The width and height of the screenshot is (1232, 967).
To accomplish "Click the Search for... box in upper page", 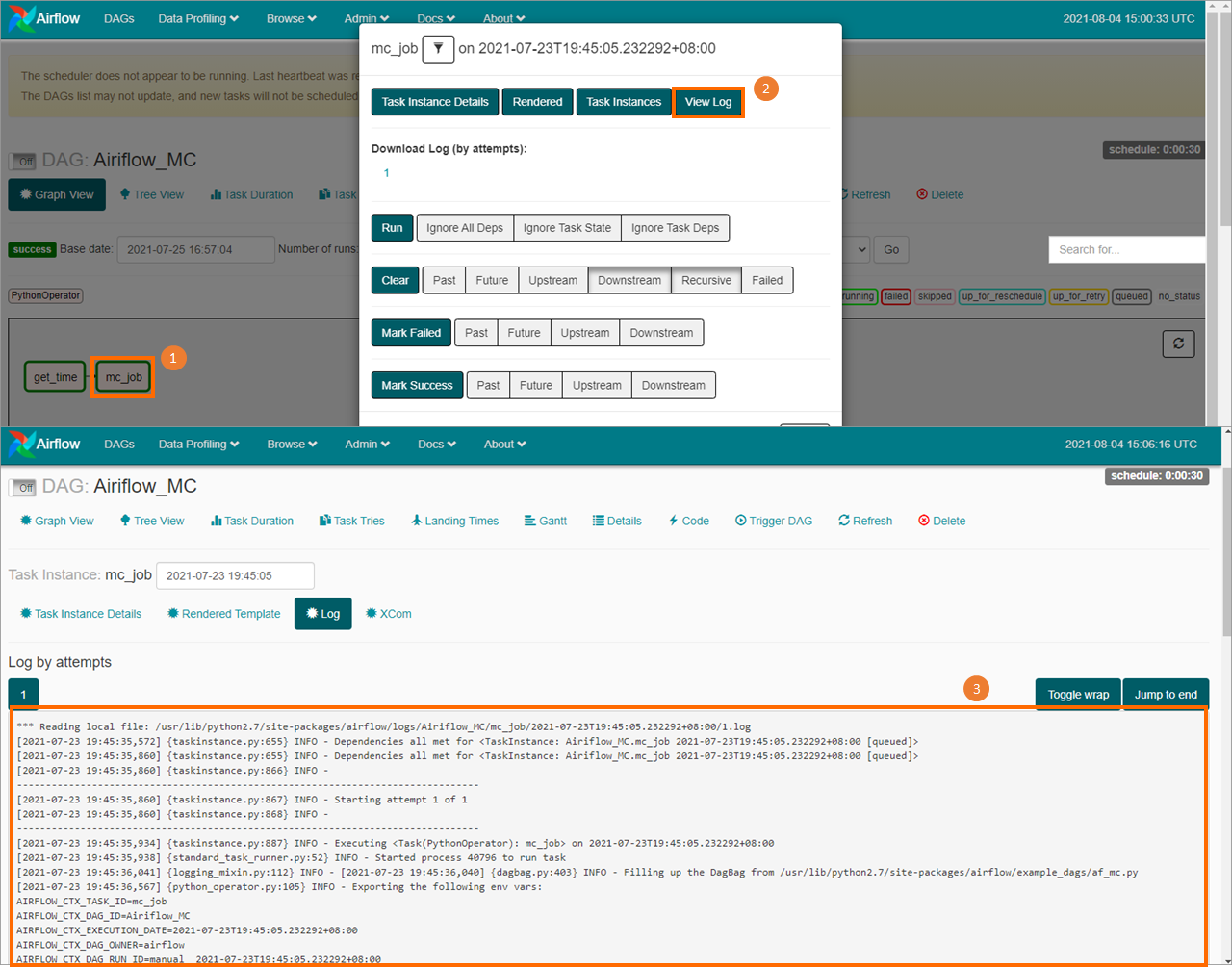I will [1127, 249].
